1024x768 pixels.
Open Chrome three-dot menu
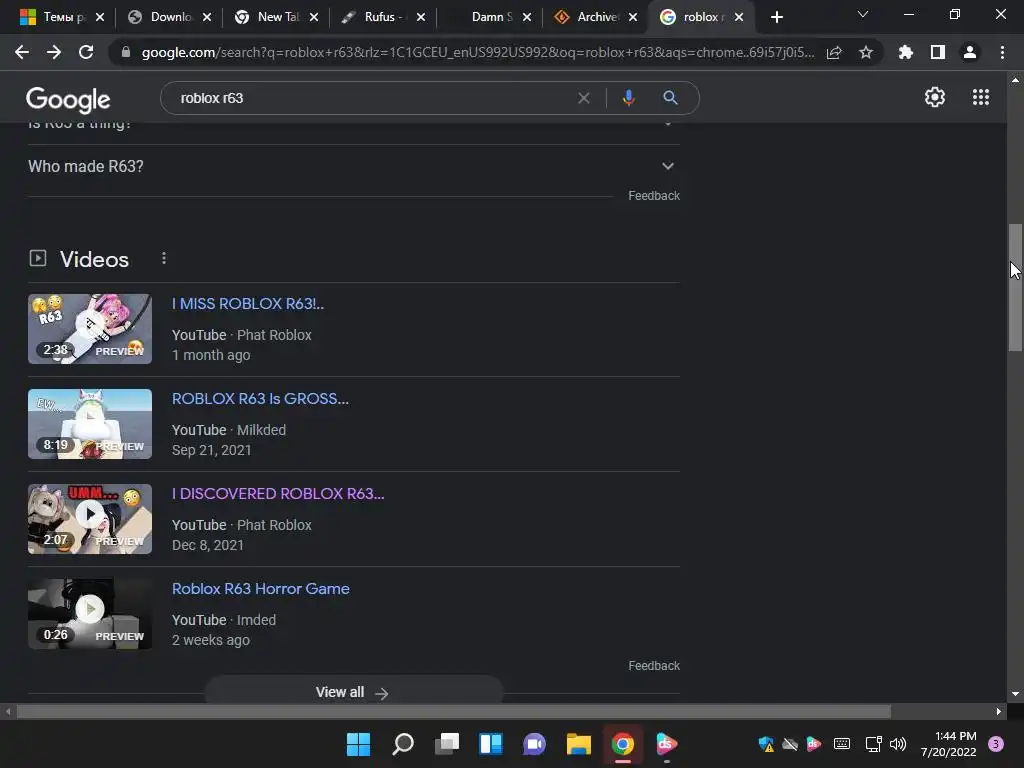[1002, 52]
